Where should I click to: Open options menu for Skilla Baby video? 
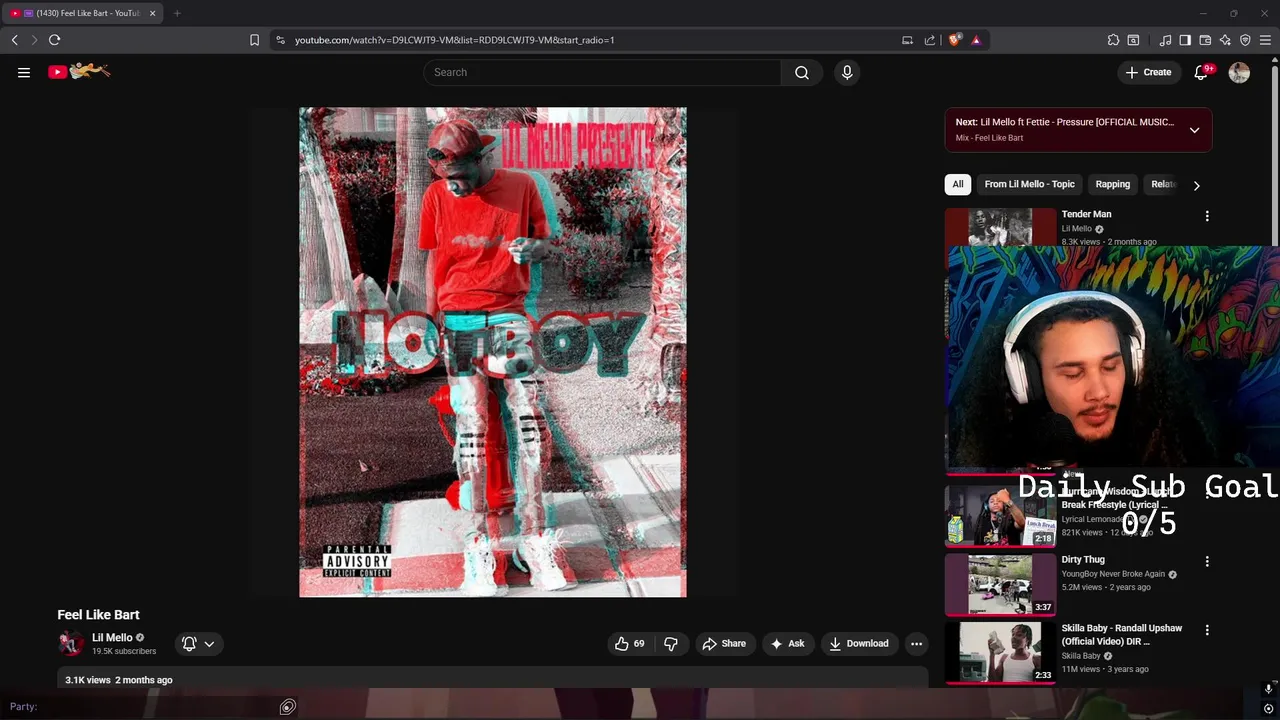click(x=1207, y=630)
